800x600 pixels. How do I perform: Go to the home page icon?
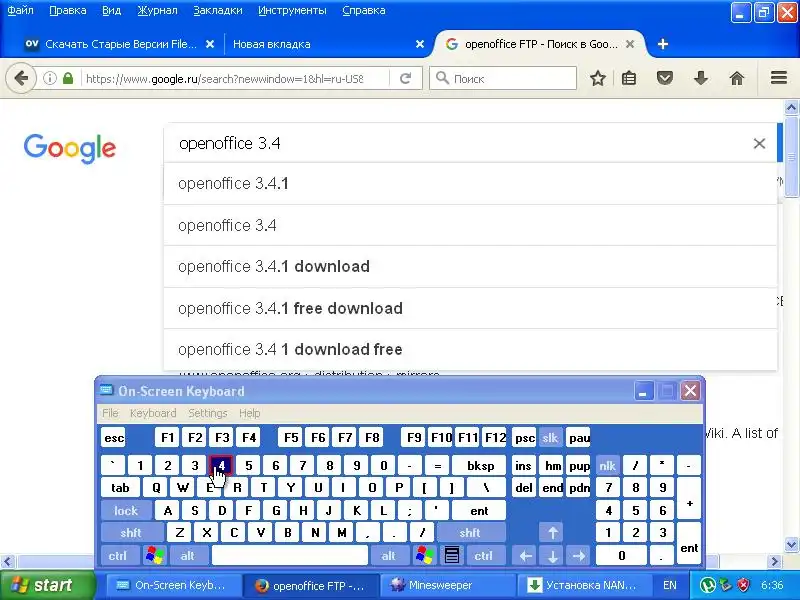click(x=737, y=78)
